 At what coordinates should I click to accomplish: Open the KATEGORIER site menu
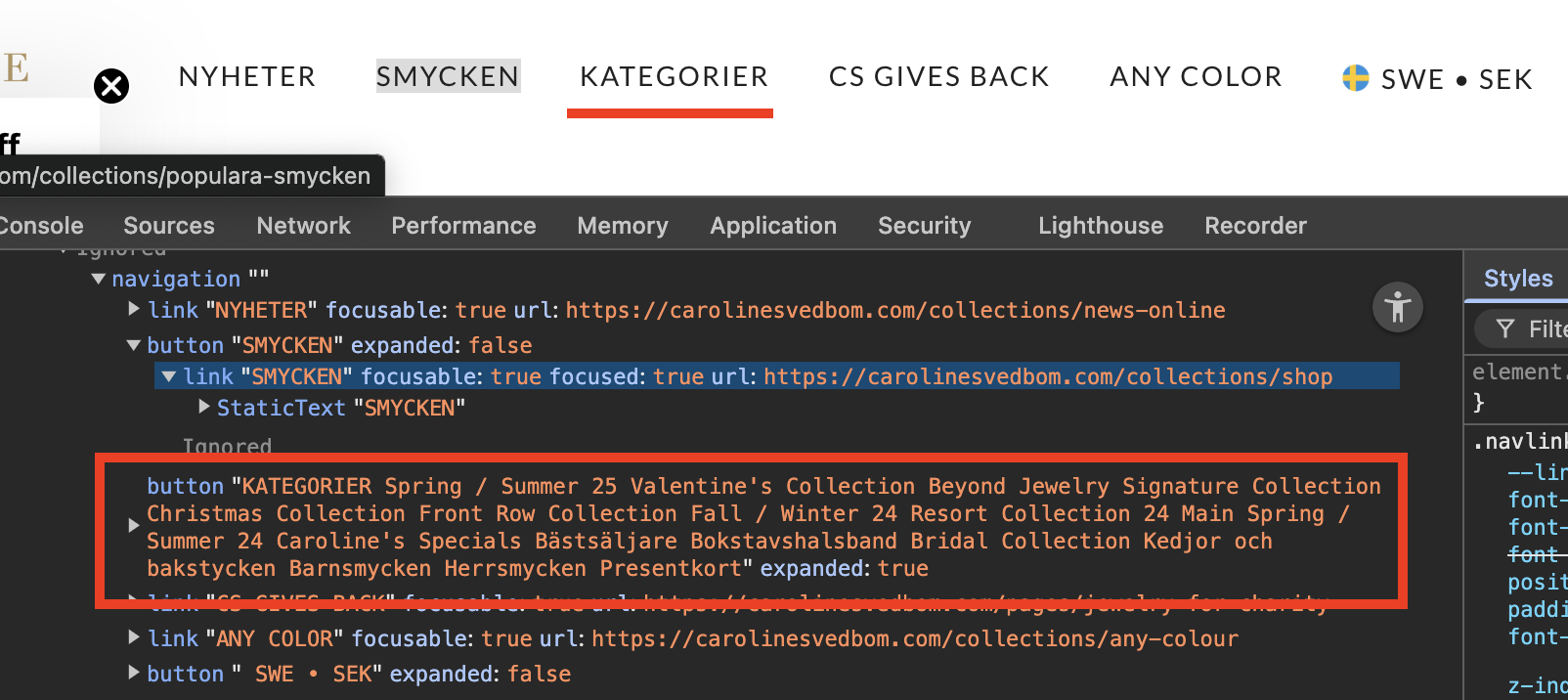pos(674,76)
